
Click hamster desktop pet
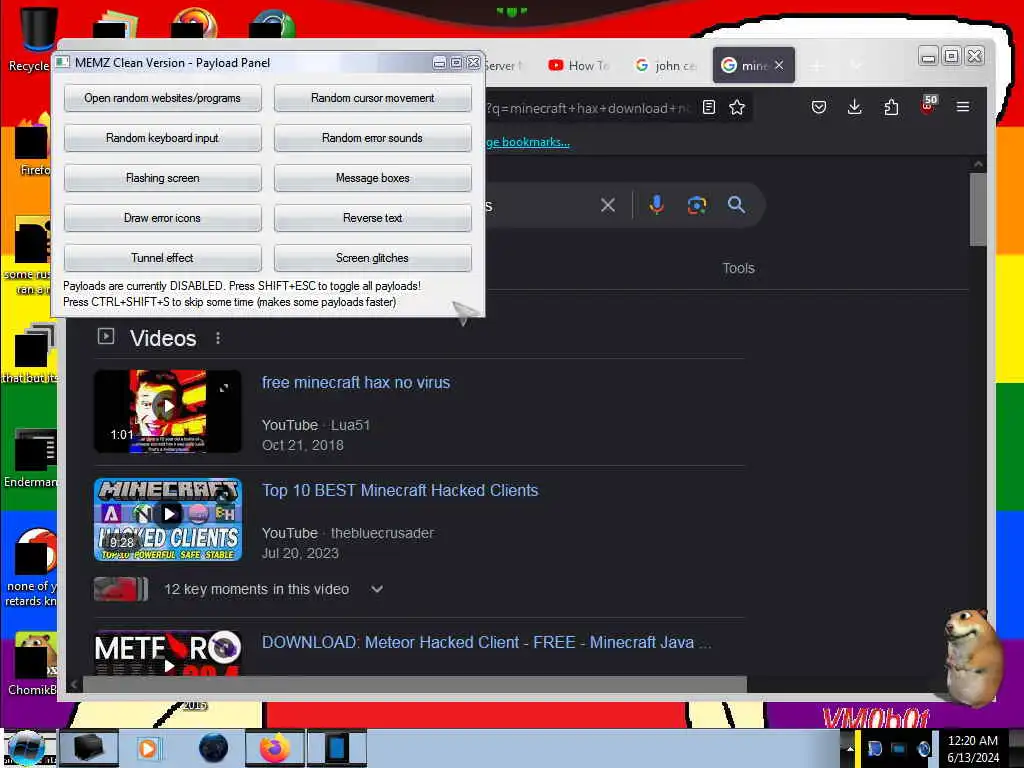click(972, 656)
